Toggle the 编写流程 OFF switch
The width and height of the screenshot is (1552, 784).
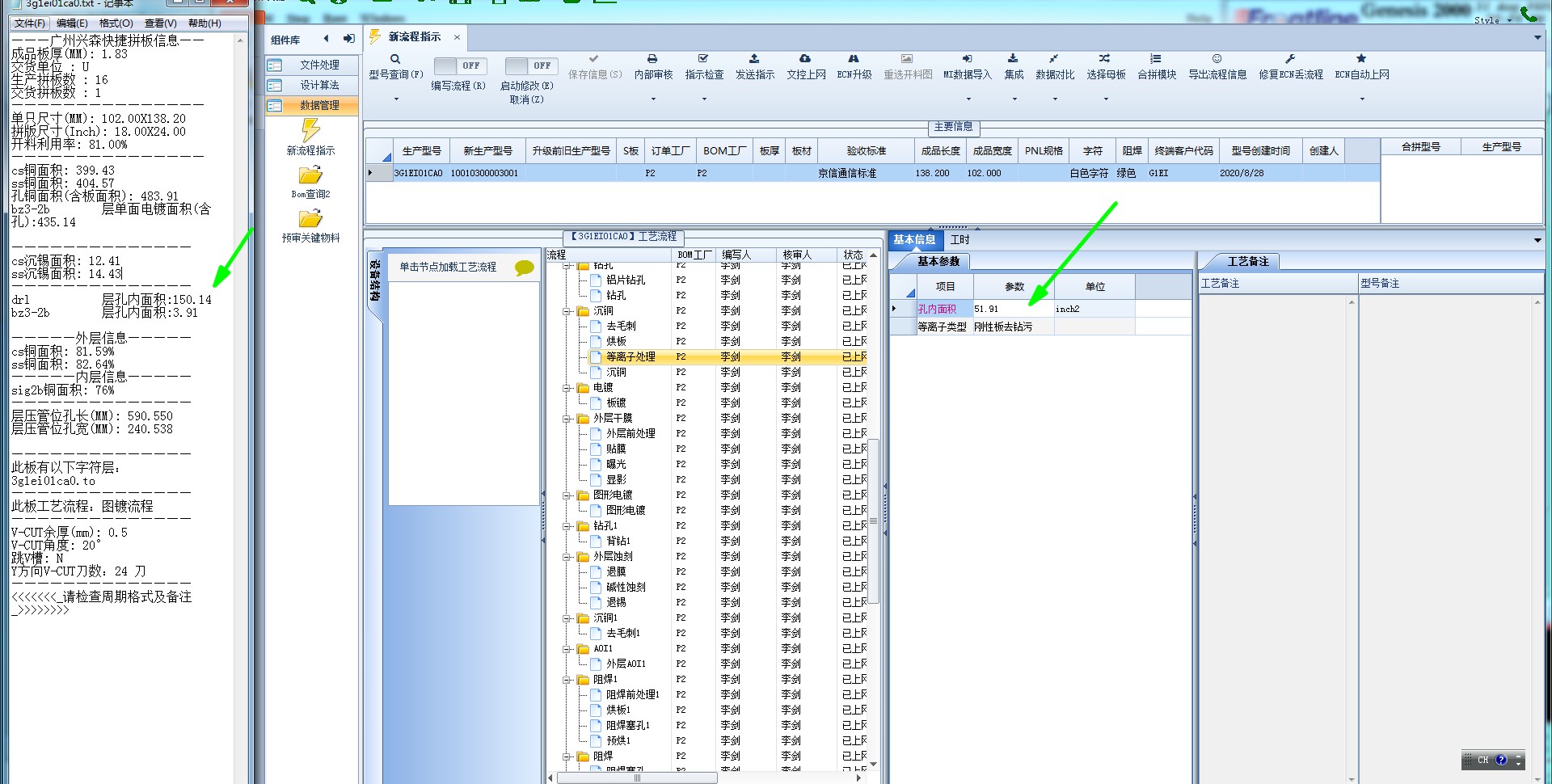tap(459, 65)
